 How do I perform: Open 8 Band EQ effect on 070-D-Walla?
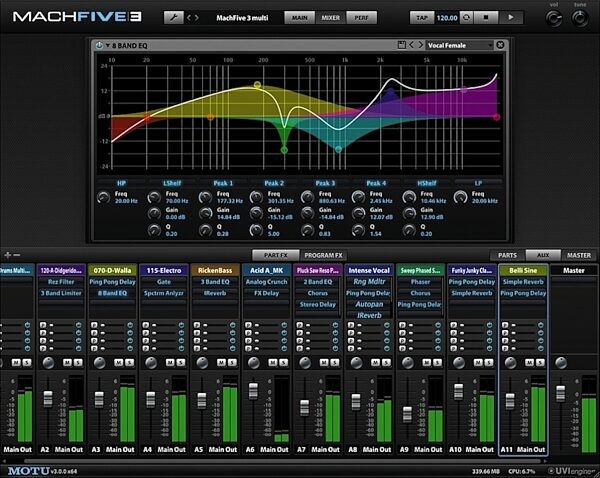point(112,293)
